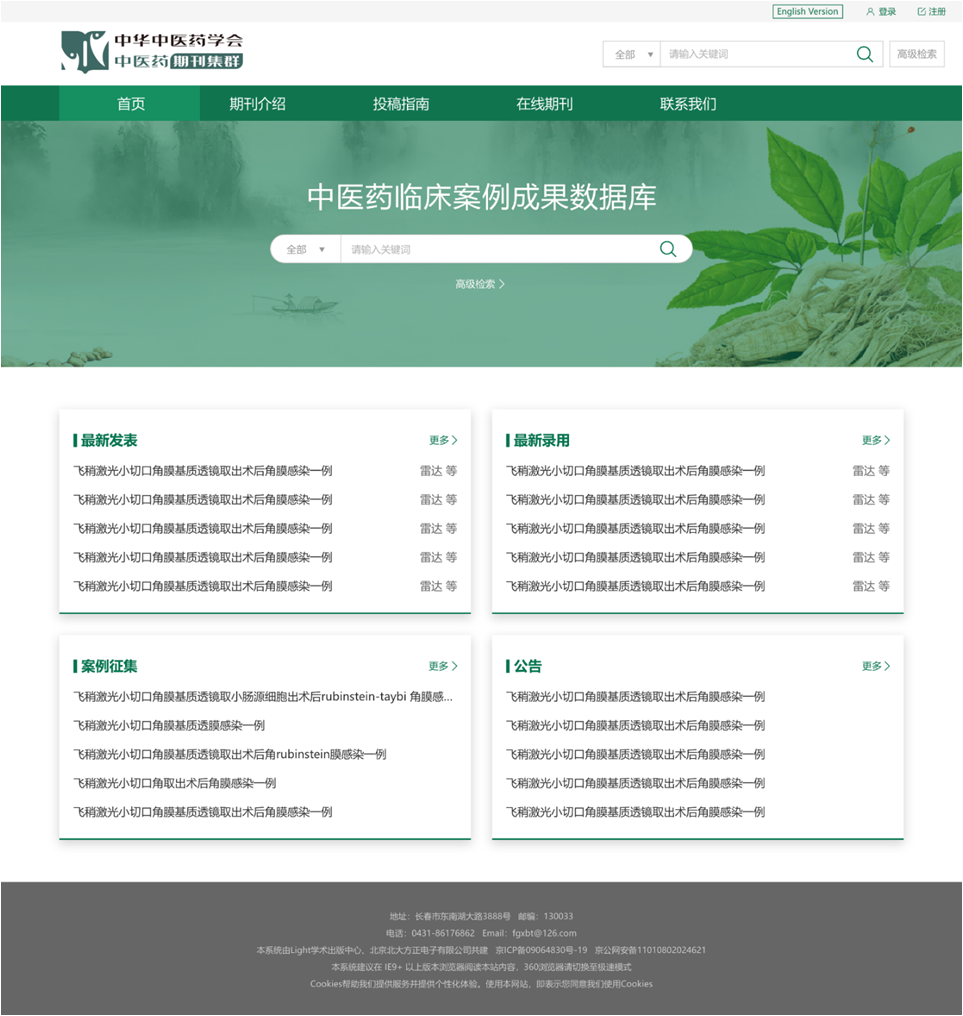Go to 投稿指南 in navigation bar

401,104
